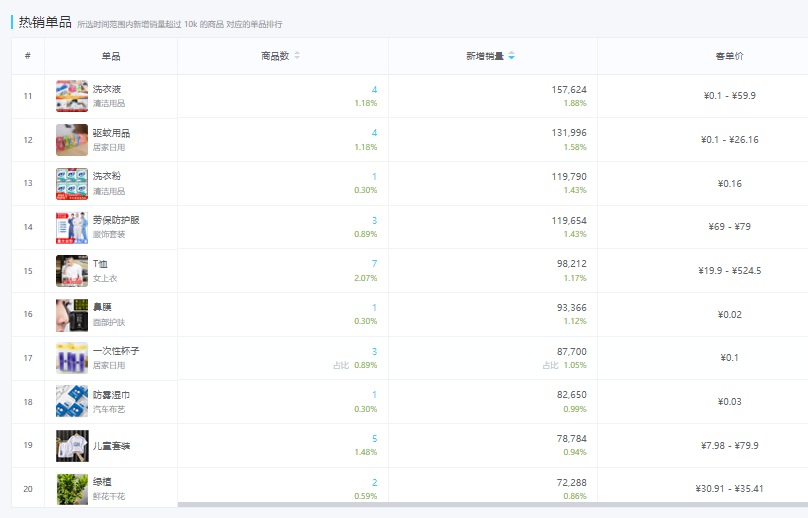The image size is (808, 518).
Task: Select the 鼻膜 product image
Action: click(x=72, y=314)
